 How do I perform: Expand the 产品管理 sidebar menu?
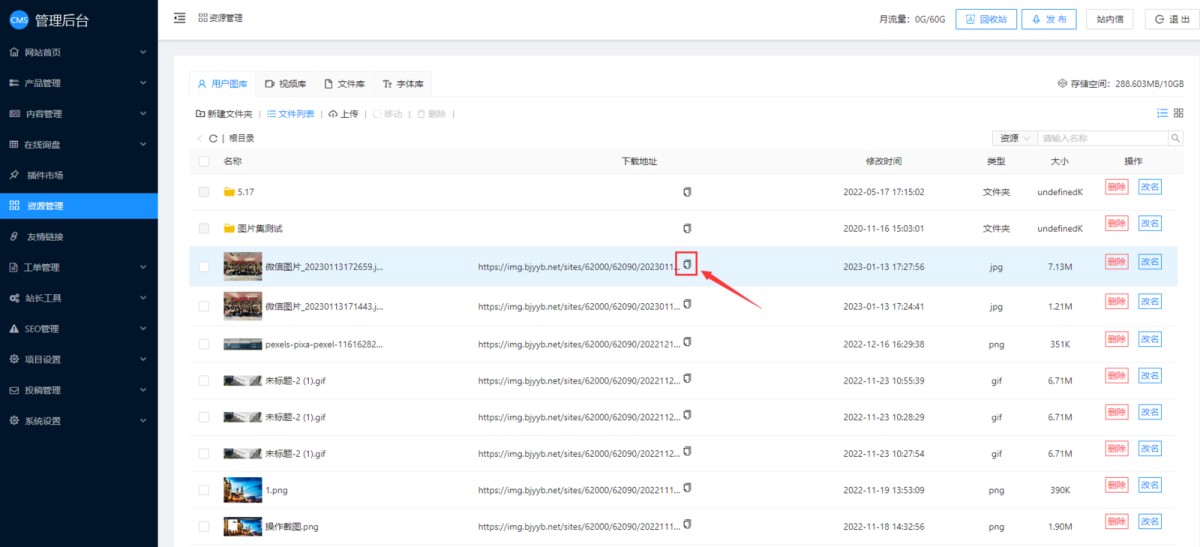(x=78, y=83)
